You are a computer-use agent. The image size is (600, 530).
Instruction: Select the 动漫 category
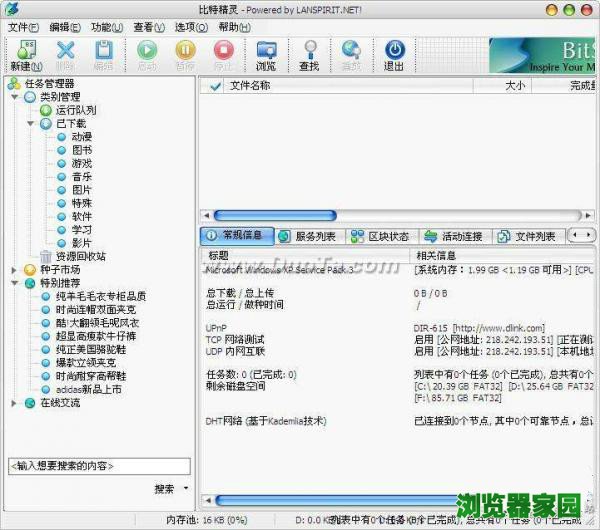tap(82, 137)
